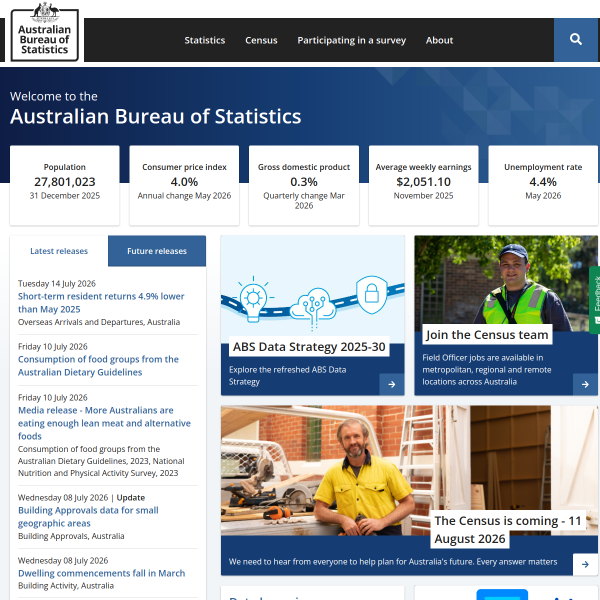This screenshot has height=600, width=600.
Task: Open the Population statistic card
Action: pyautogui.click(x=65, y=186)
